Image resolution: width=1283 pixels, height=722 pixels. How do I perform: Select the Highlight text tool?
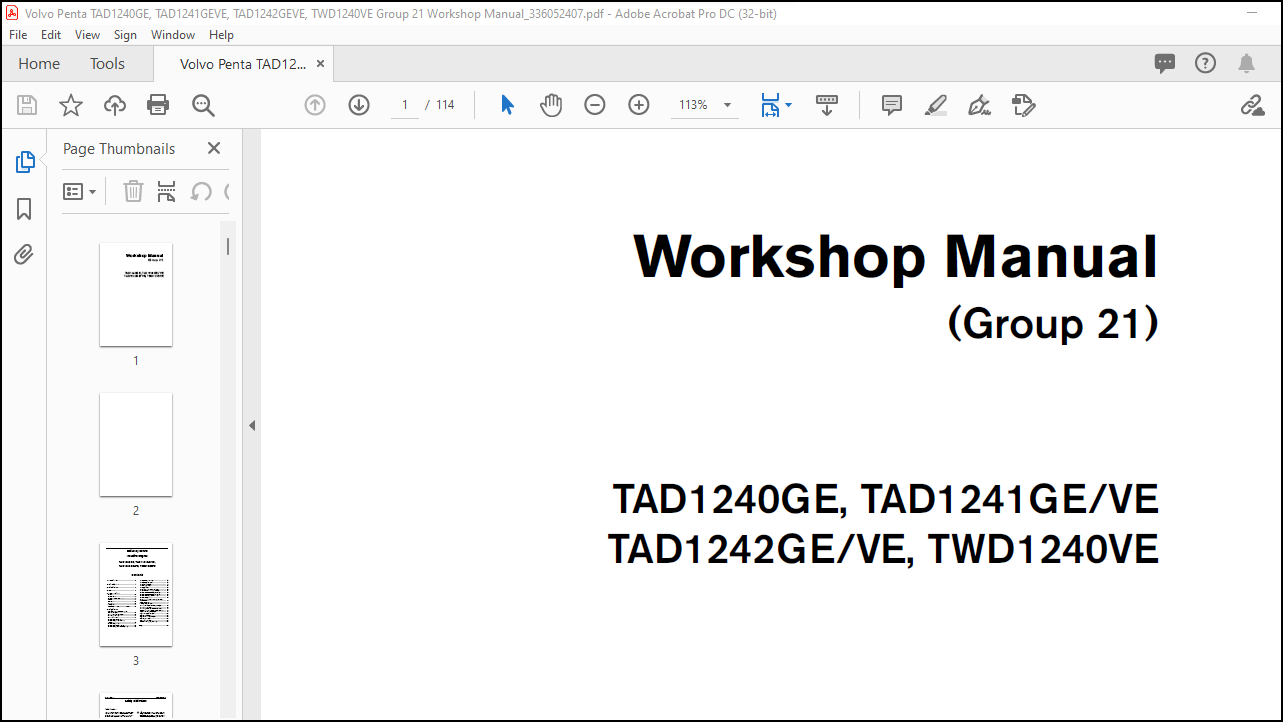click(x=936, y=105)
